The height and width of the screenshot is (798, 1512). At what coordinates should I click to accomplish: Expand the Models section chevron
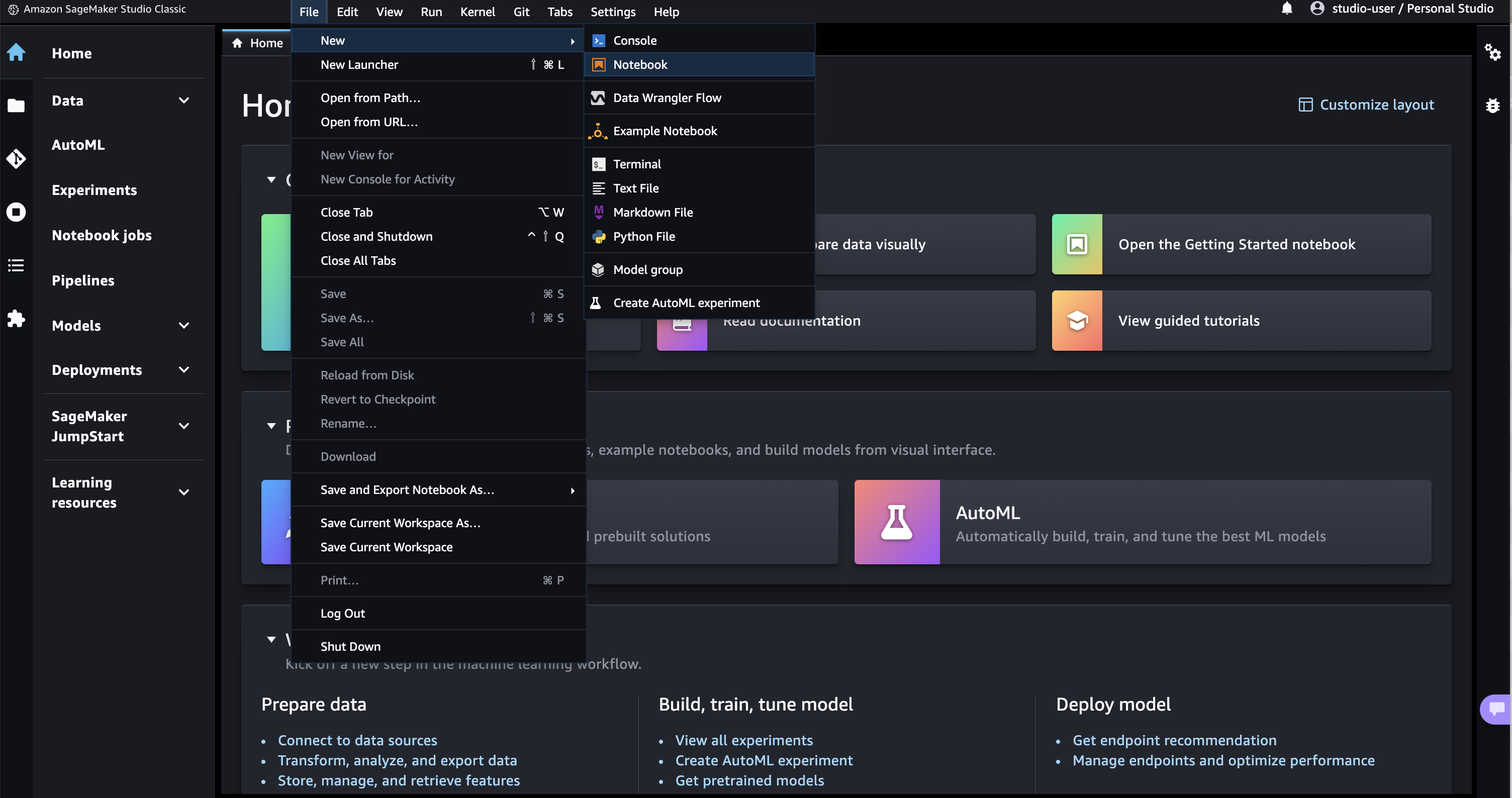(x=183, y=326)
